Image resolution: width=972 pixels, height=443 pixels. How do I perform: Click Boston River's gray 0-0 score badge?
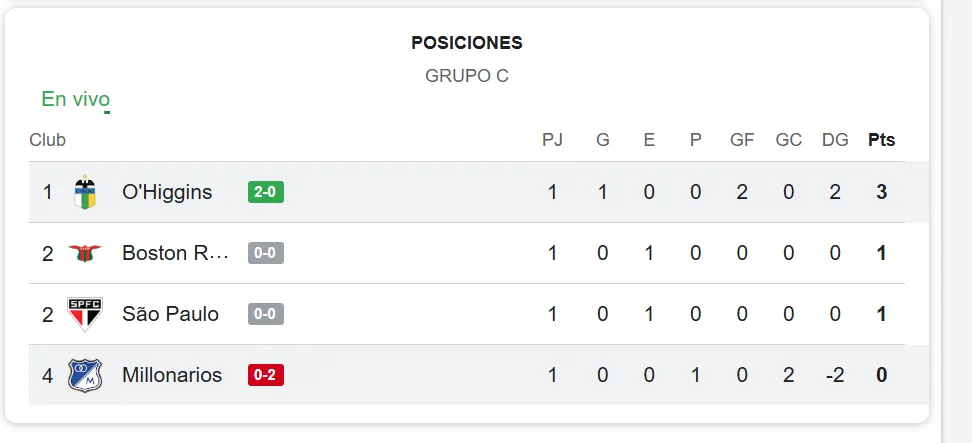pos(265,253)
